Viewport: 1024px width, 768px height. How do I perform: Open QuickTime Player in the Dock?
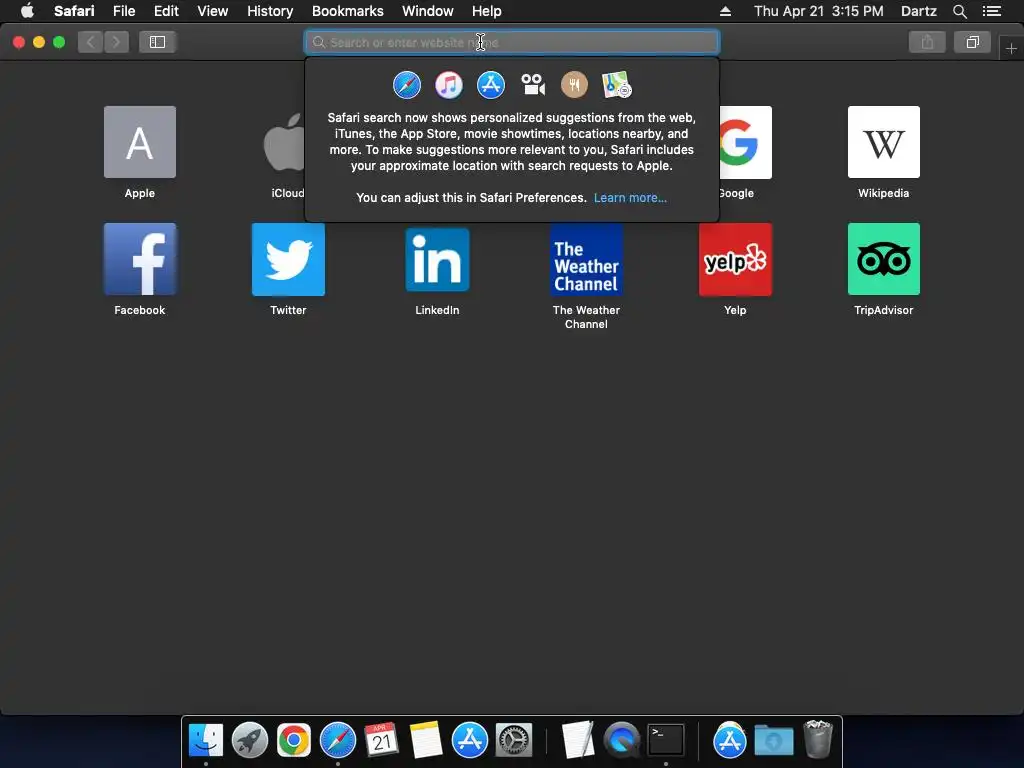622,740
